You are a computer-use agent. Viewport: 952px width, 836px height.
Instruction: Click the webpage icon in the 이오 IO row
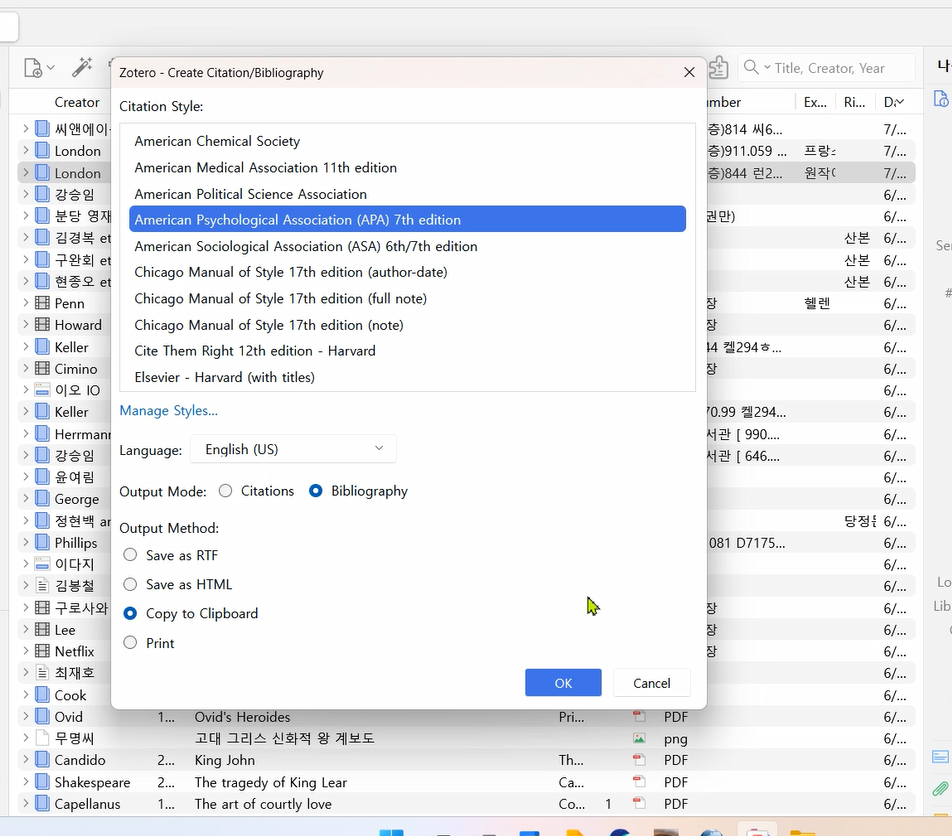[x=42, y=390]
